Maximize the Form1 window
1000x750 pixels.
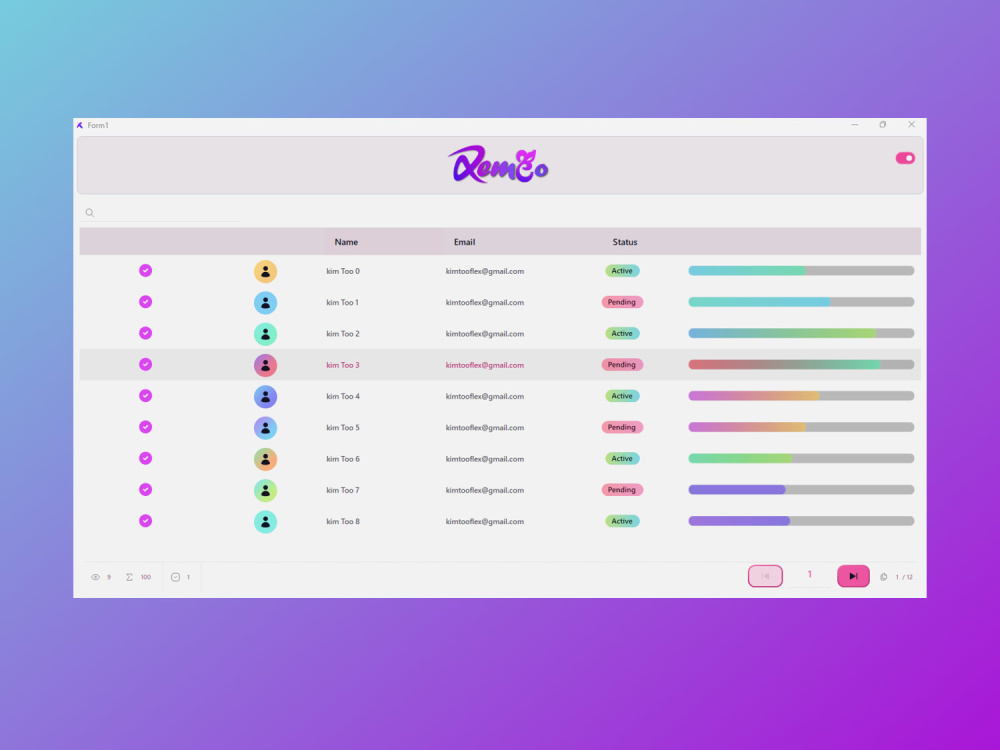[883, 124]
